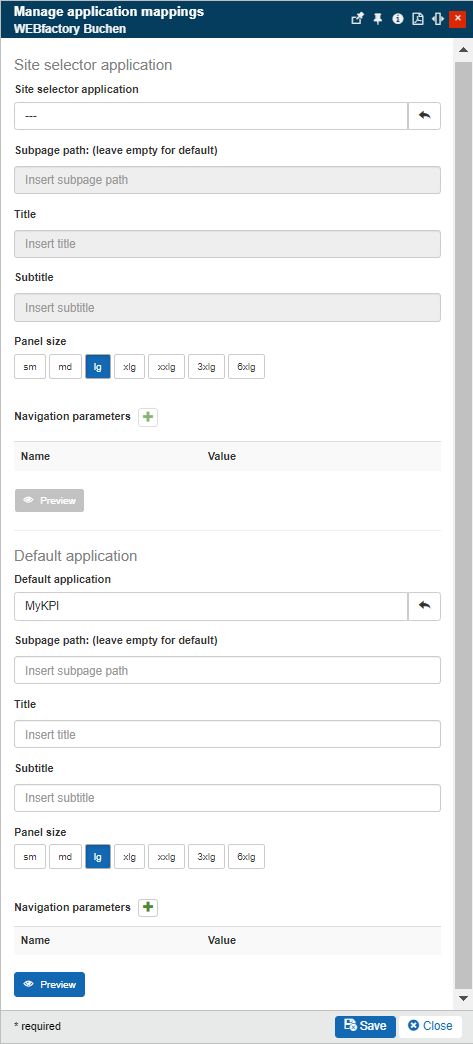Viewport: 473px width, 1044px height.
Task: Click the vertical scrollbar thumb
Action: 463,524
